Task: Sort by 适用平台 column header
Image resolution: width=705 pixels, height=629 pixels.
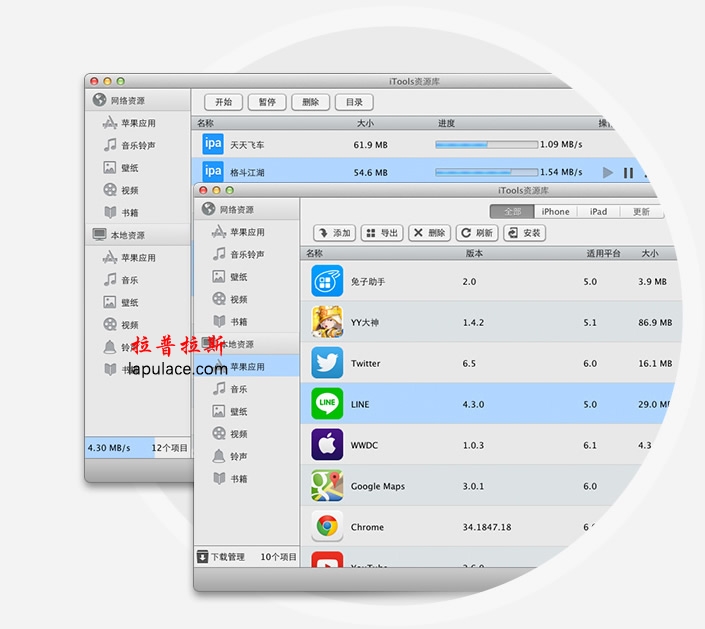Action: pyautogui.click(x=603, y=253)
